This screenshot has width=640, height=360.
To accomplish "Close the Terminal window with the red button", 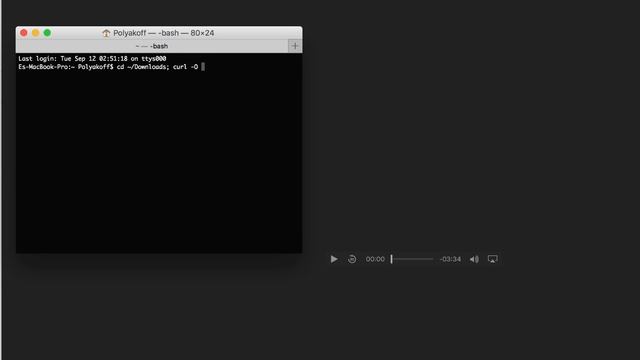I will pyautogui.click(x=24, y=33).
